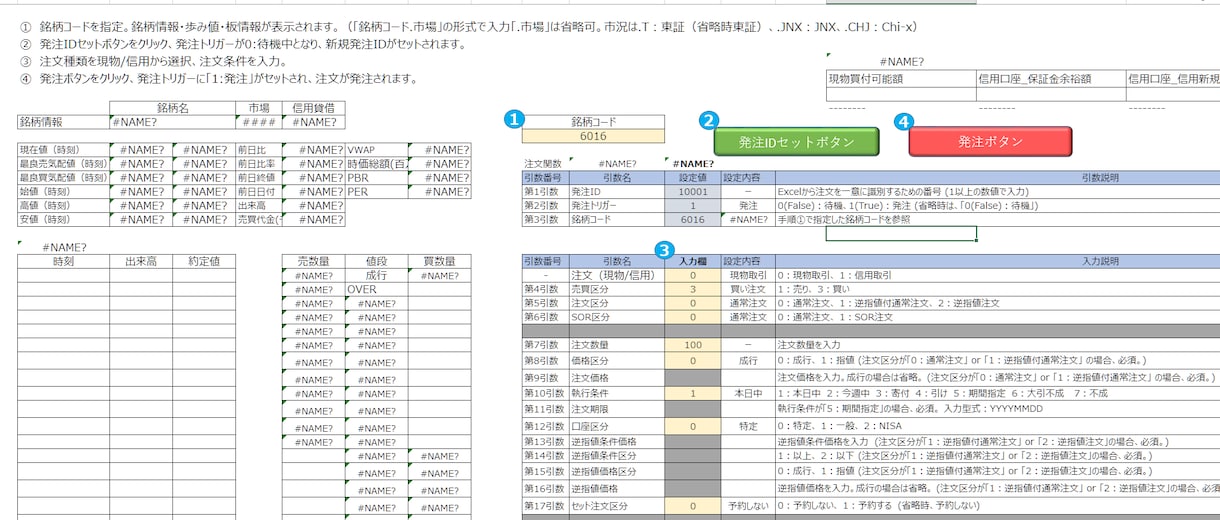Select the 10001 value in the 発注ID row
Image resolution: width=1220 pixels, height=520 pixels.
tap(692, 191)
